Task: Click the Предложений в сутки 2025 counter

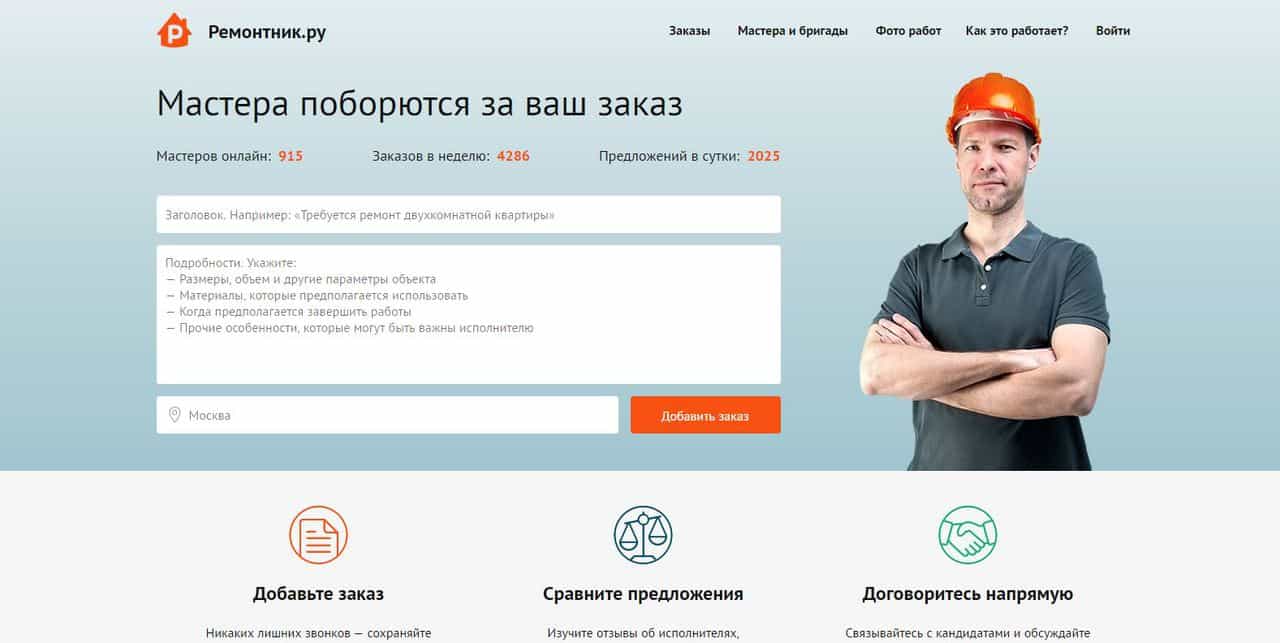Action: click(x=689, y=156)
